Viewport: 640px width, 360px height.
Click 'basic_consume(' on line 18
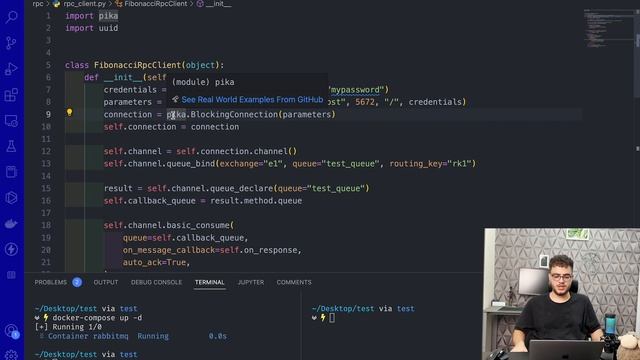(x=200, y=225)
